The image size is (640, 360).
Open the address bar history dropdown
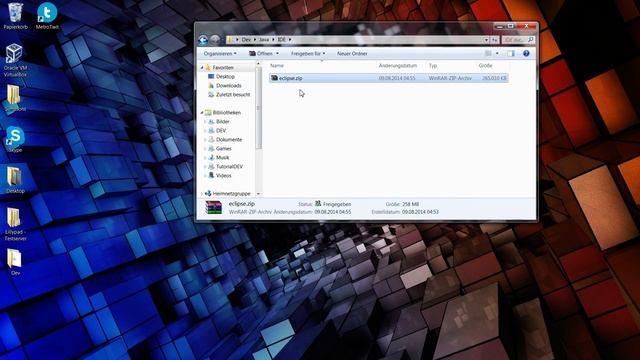(x=486, y=40)
